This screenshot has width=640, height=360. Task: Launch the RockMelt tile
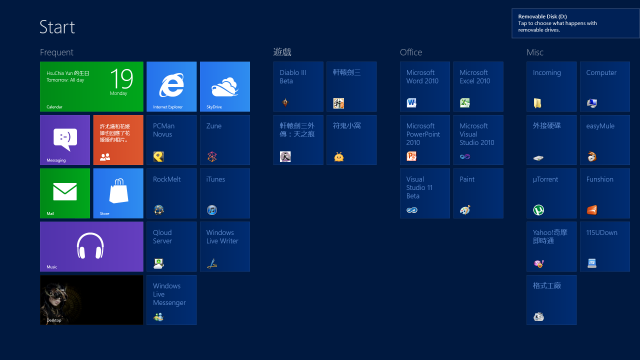point(171,193)
